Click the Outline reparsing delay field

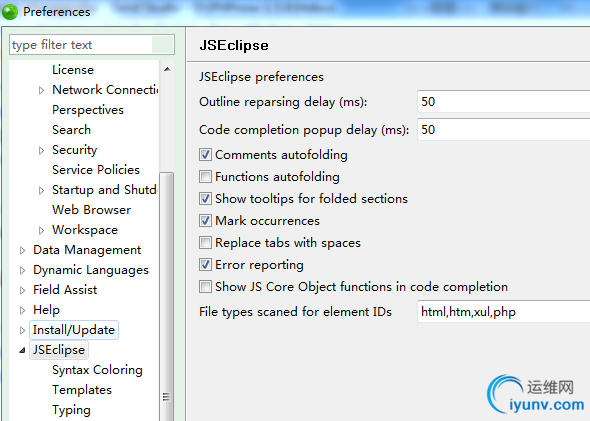[x=503, y=102]
